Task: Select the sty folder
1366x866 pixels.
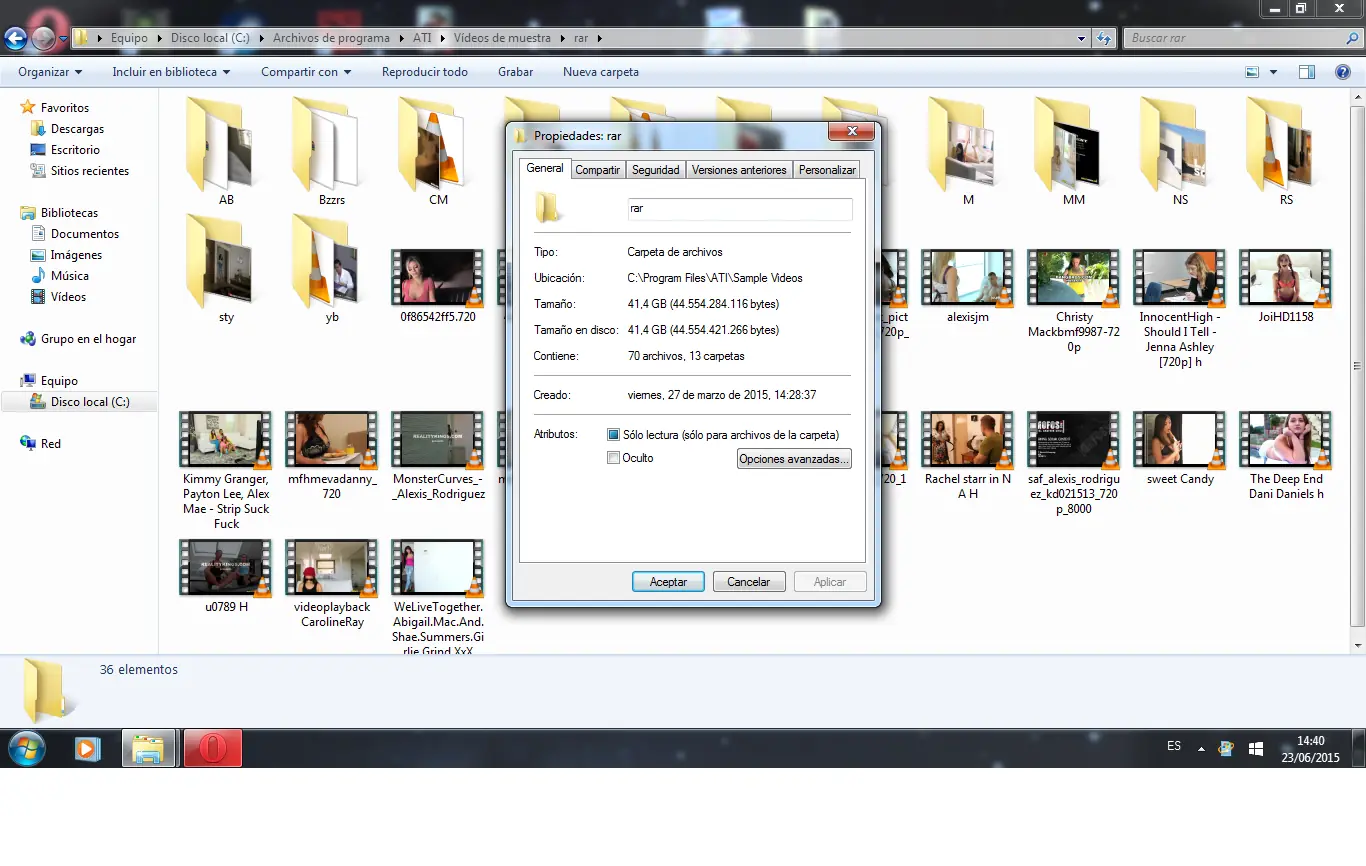Action: tap(226, 268)
